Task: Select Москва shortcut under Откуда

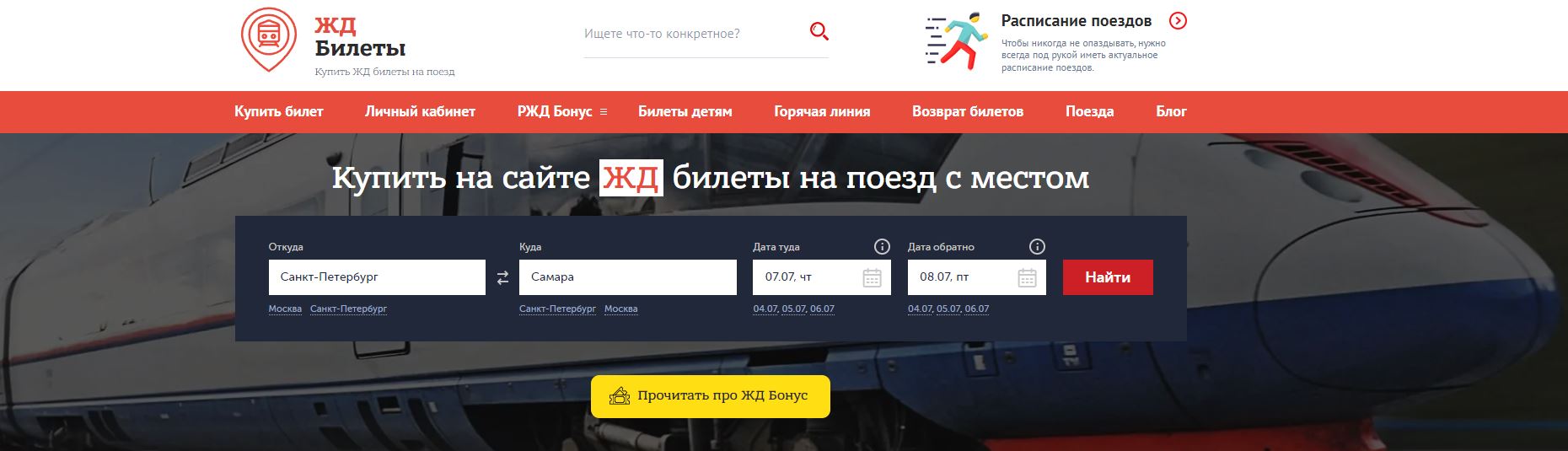Action: coord(285,309)
